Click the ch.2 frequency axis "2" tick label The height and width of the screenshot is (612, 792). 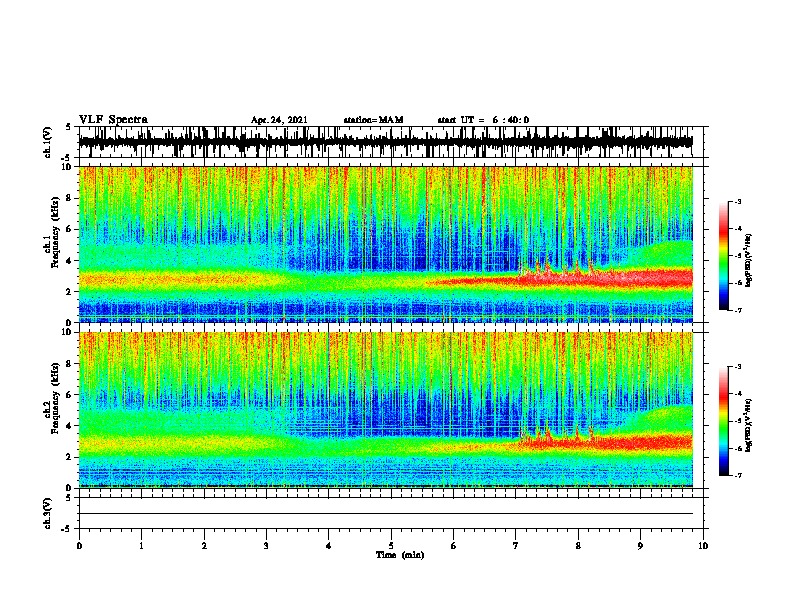click(x=70, y=457)
